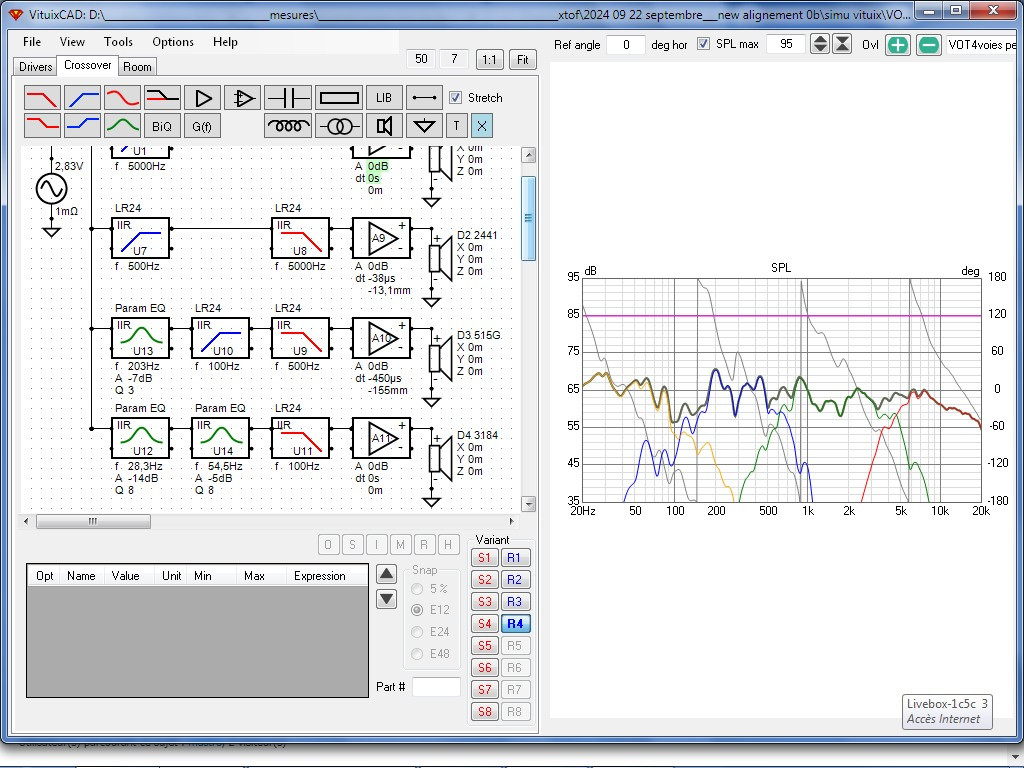Screen dimensions: 1024x768
Task: Open the View menu
Action: [x=72, y=42]
